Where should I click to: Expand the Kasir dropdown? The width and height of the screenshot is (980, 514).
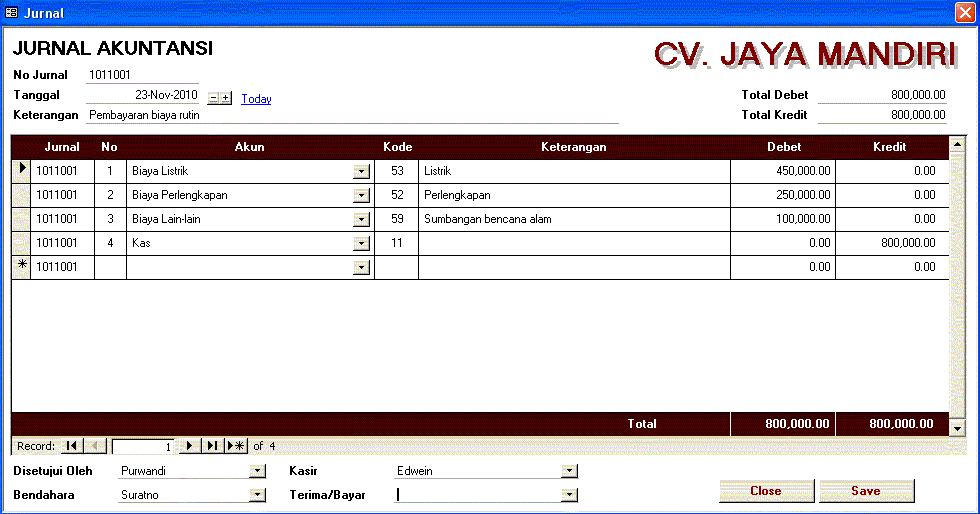click(x=569, y=471)
